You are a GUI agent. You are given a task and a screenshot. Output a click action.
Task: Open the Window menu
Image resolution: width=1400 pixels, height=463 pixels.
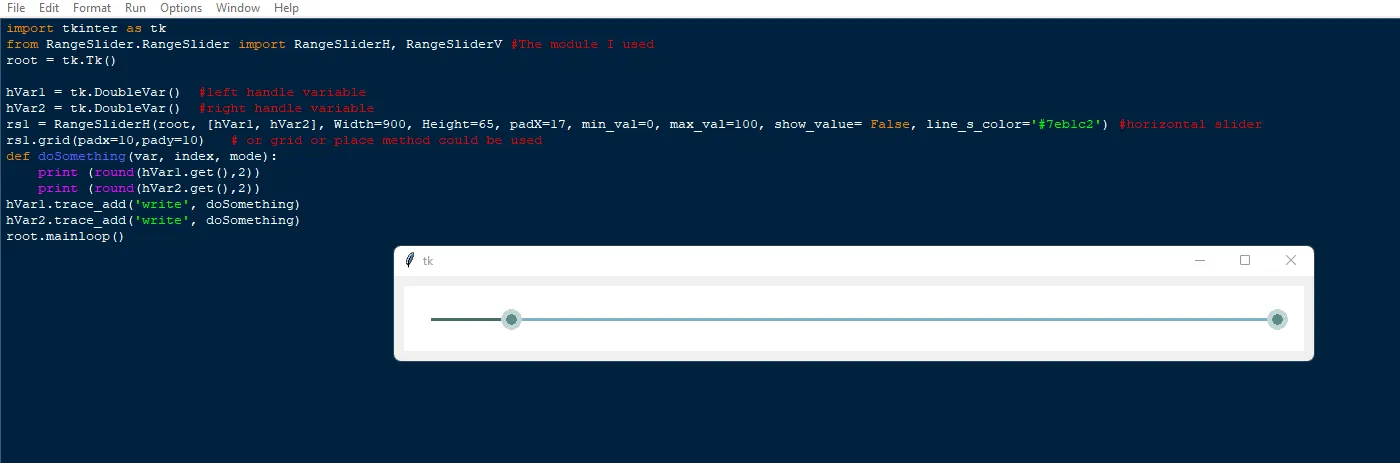pyautogui.click(x=238, y=8)
